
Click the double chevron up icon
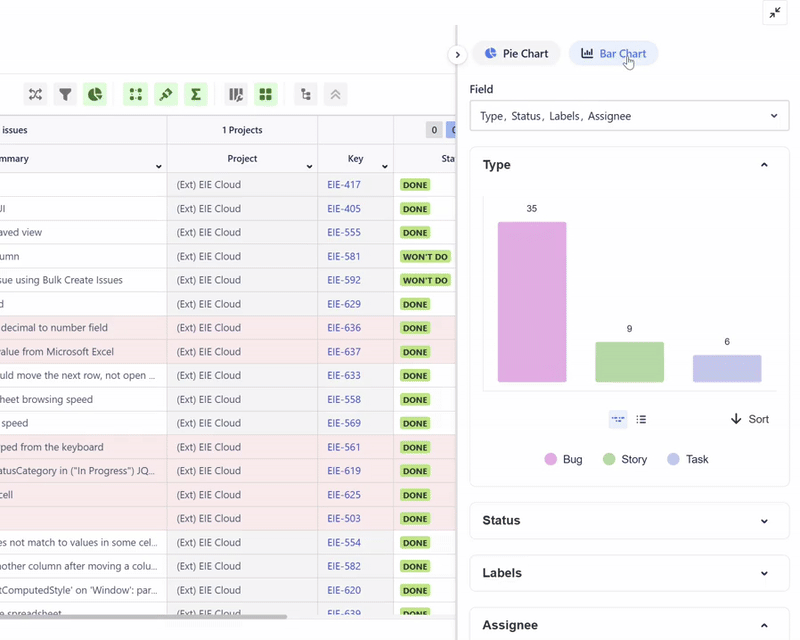coord(336,95)
